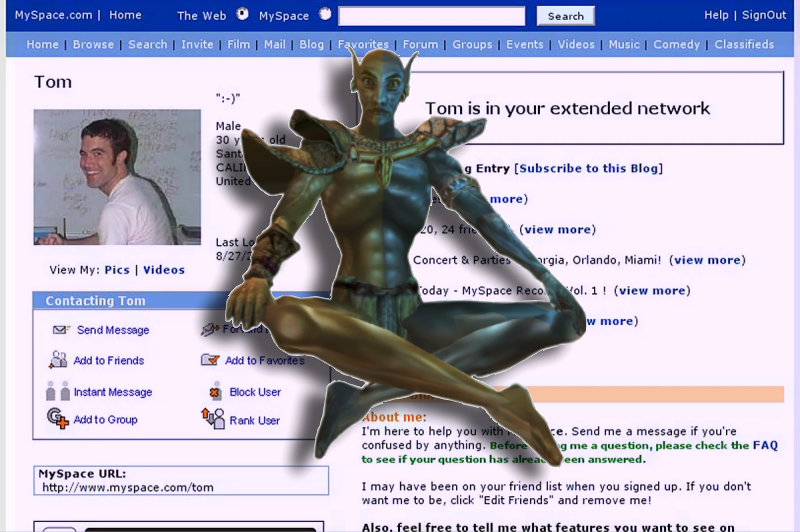The image size is (800, 532).
Task: Select the MySpace search radio button
Action: (x=325, y=14)
